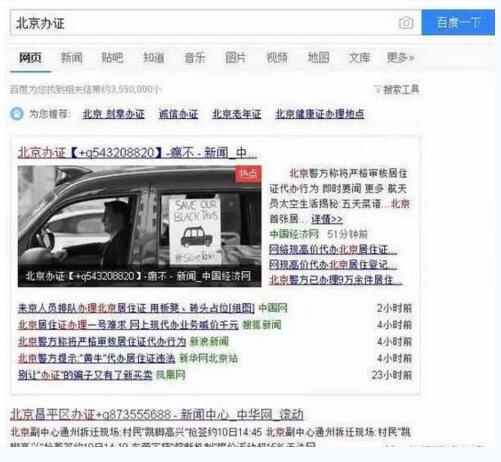Viewport: 501px width, 462px height.
Task: Click the 中国网 source label
Action: click(273, 308)
